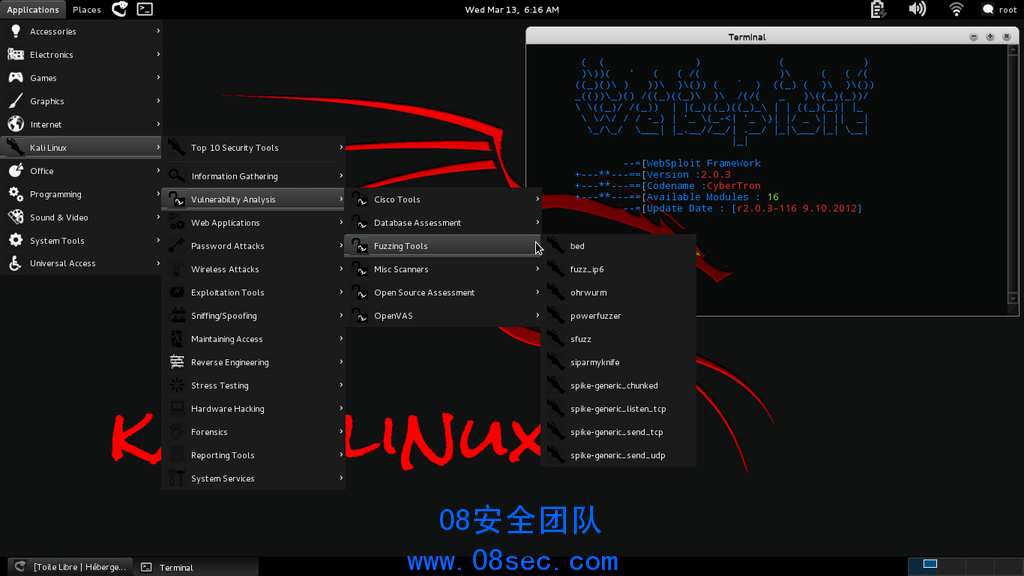Open the wireless network indicator
Viewport: 1024px width, 576px height.
[x=956, y=9]
